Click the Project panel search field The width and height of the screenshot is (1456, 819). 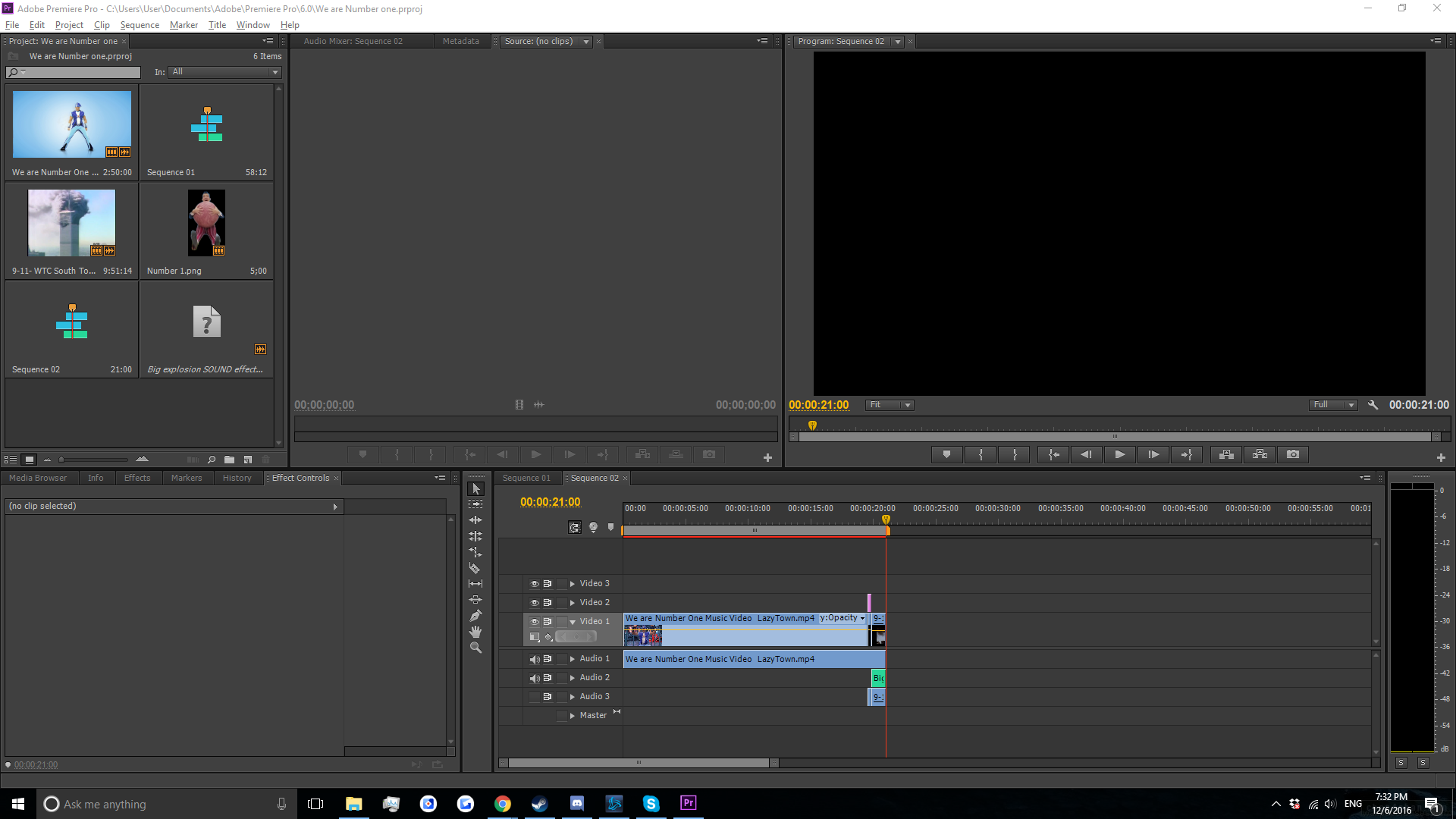coord(73,72)
